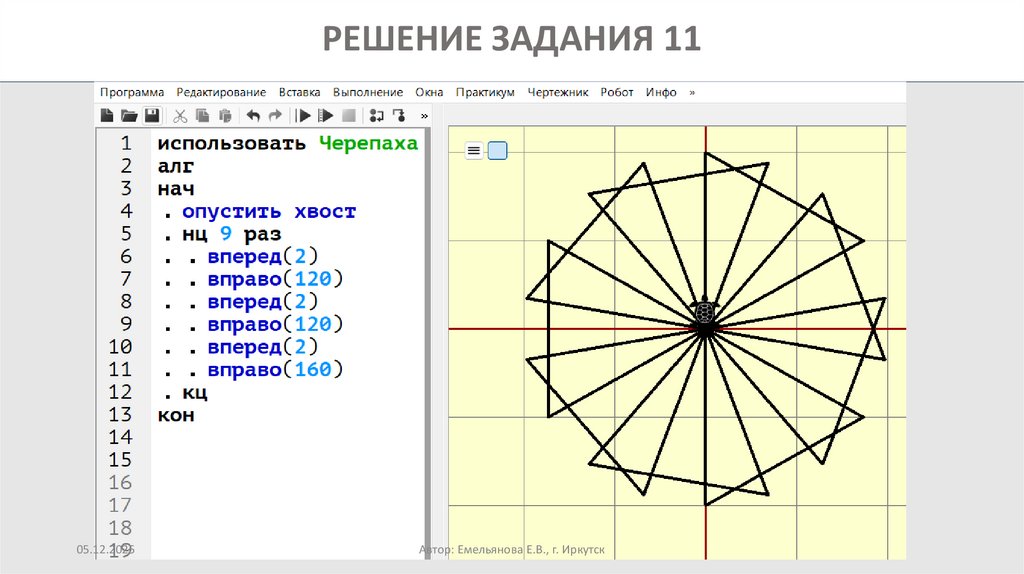
Task: Click the loop count 9 in line 5
Action: pyautogui.click(x=226, y=234)
